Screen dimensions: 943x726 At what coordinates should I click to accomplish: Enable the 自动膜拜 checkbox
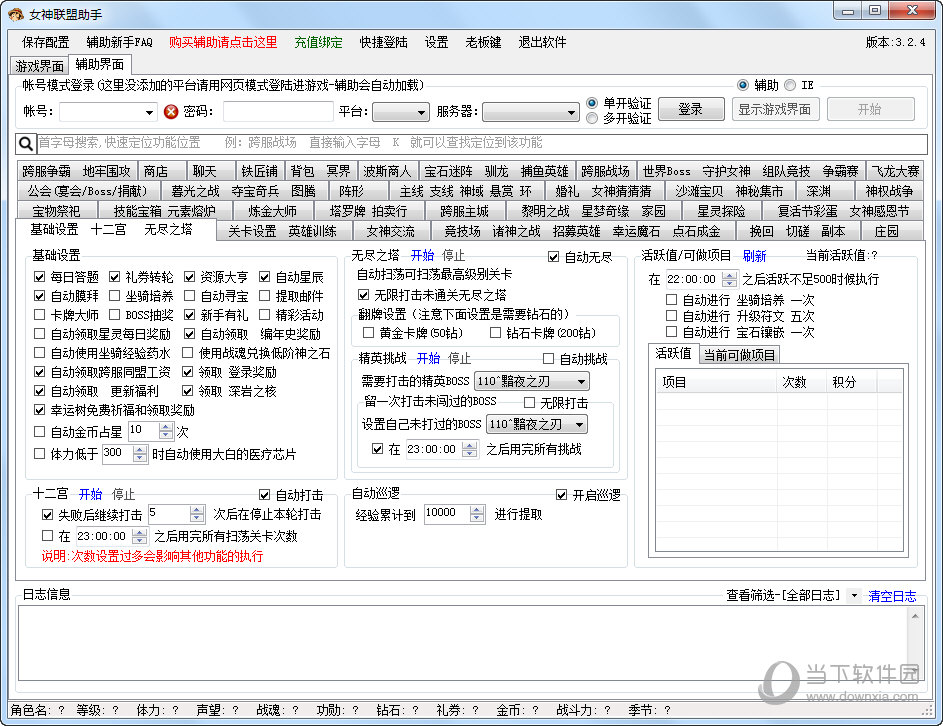[x=38, y=294]
